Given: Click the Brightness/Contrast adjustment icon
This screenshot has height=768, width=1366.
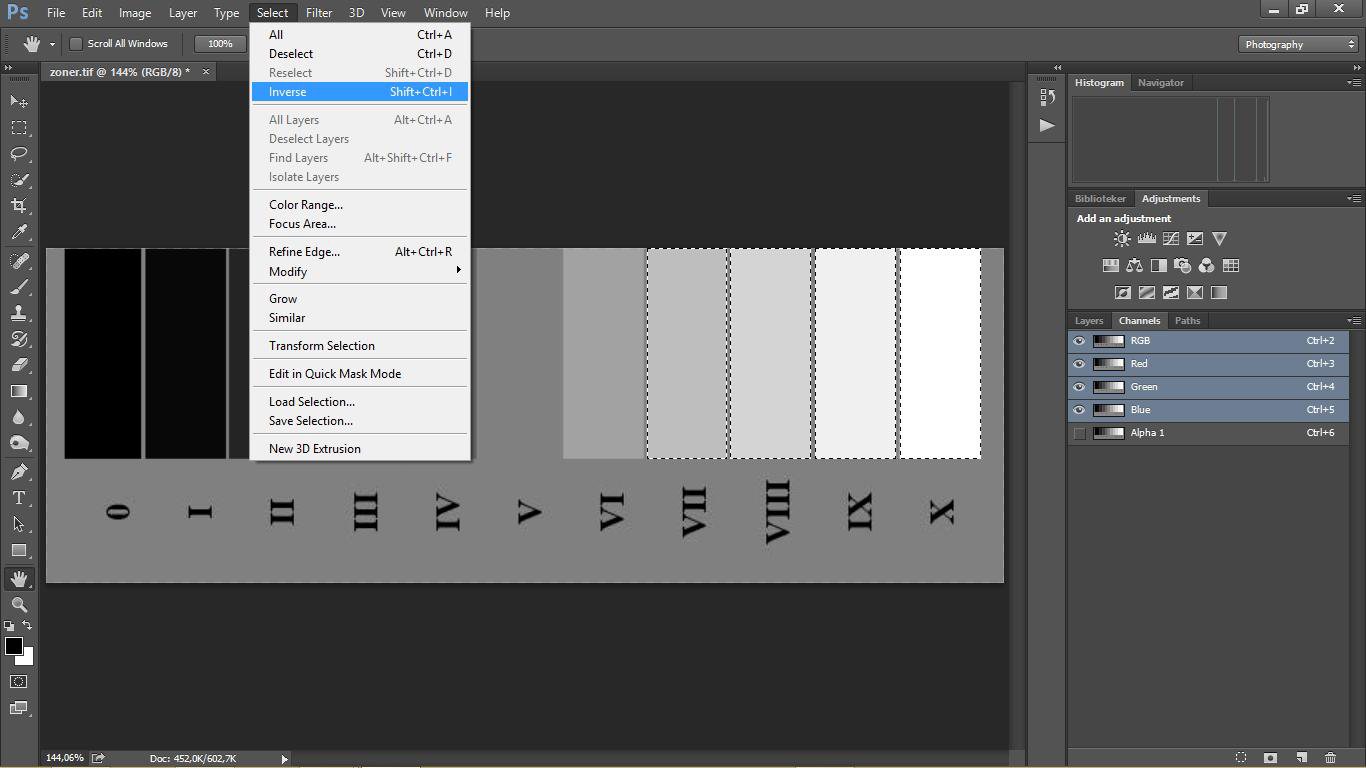Looking at the screenshot, I should click(x=1122, y=239).
